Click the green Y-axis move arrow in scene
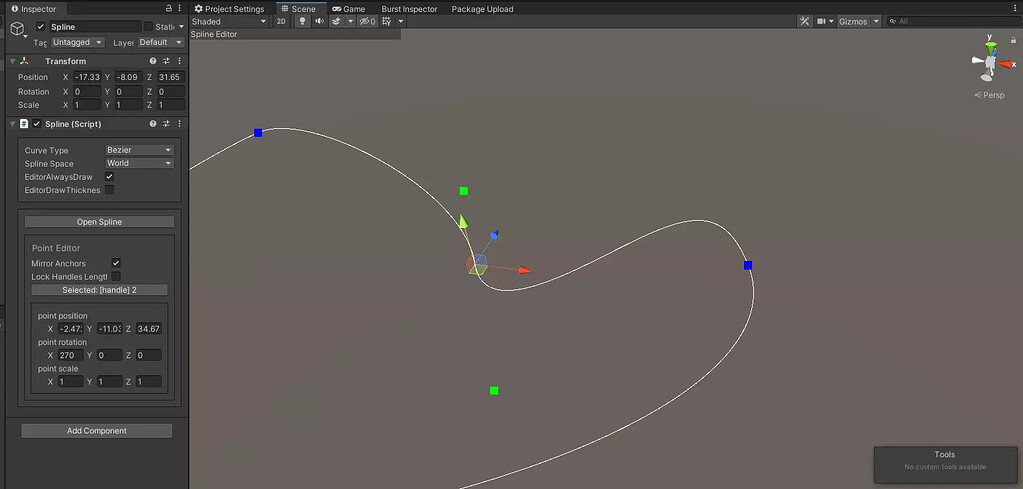This screenshot has height=489, width=1023. click(x=463, y=221)
